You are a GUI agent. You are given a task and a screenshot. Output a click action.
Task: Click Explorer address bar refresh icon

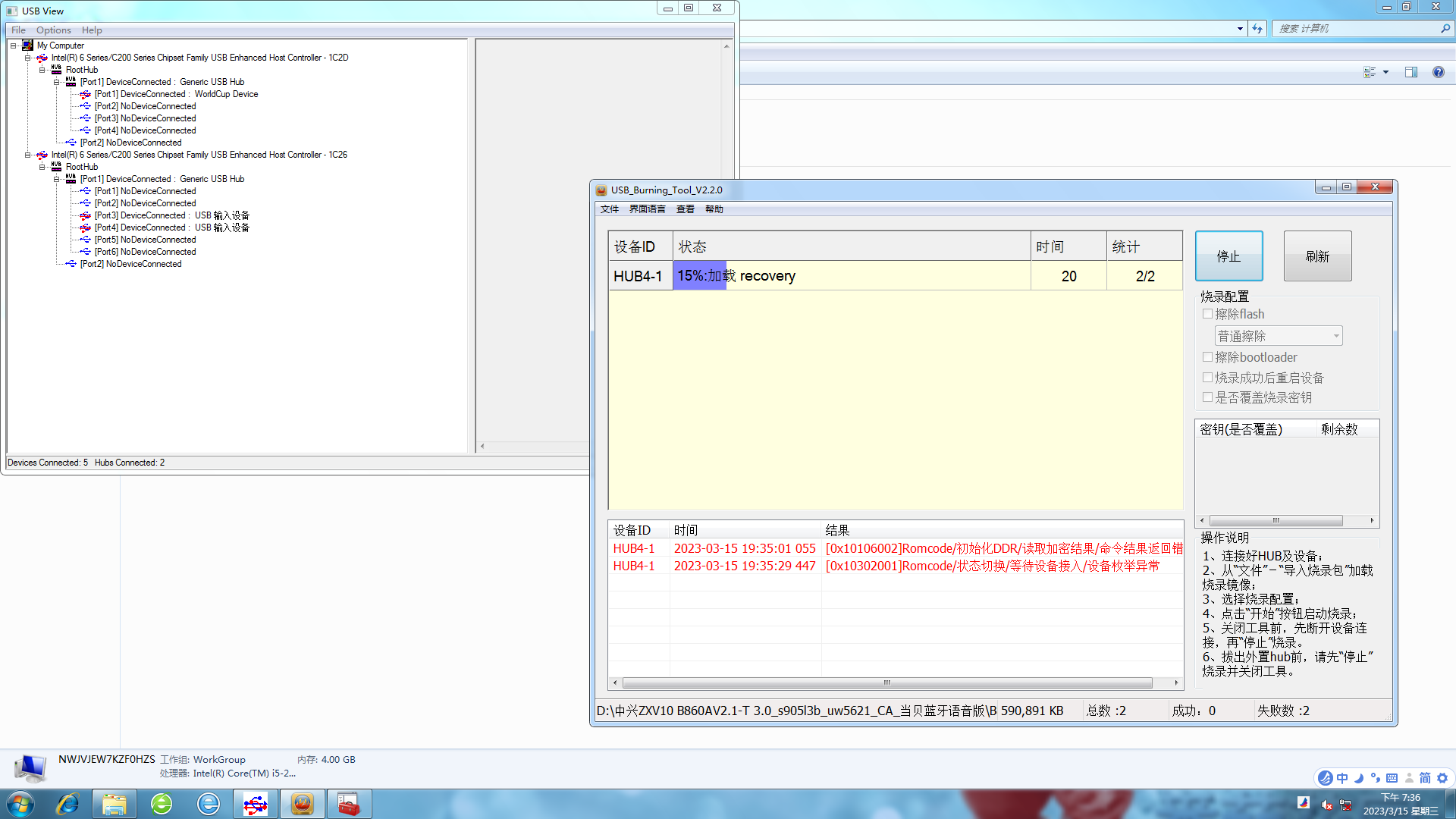(x=1257, y=29)
